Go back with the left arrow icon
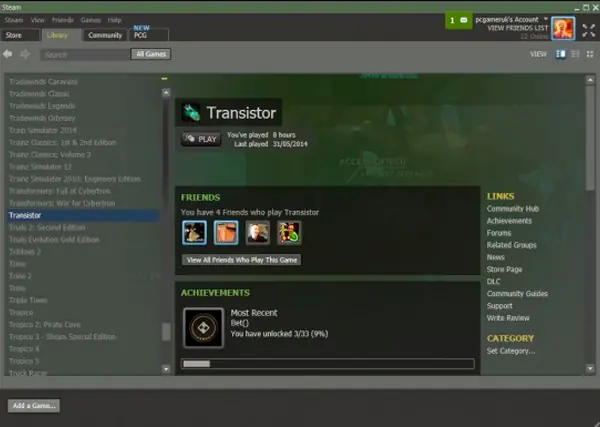Image resolution: width=600 pixels, height=427 pixels. click(x=7, y=54)
